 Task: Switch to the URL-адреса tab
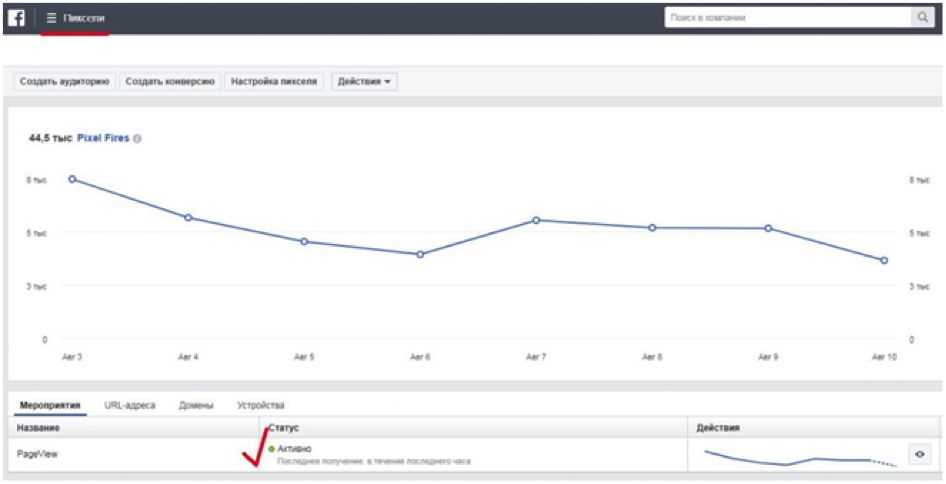(130, 405)
